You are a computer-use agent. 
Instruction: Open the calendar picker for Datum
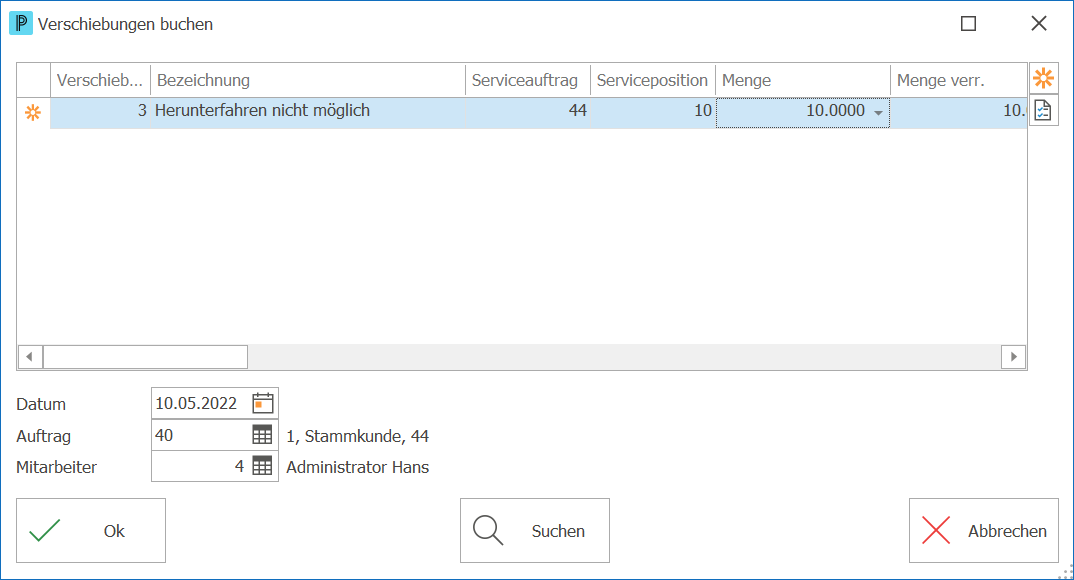(x=263, y=403)
